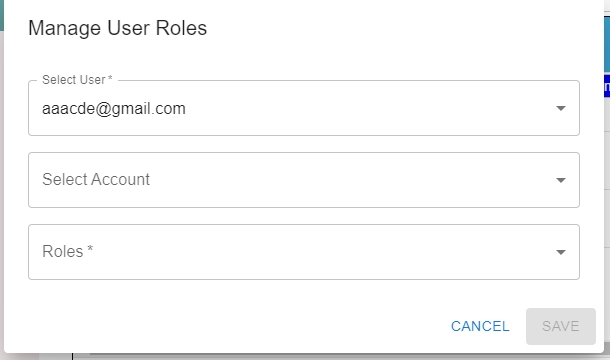Click the Roles * placeholder text

67,251
